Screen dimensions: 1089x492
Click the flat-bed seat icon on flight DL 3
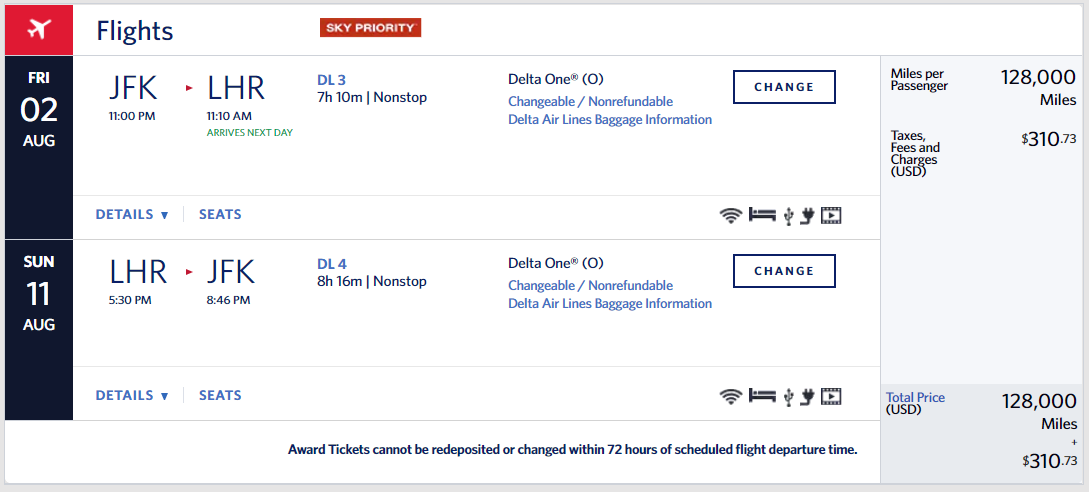(763, 215)
